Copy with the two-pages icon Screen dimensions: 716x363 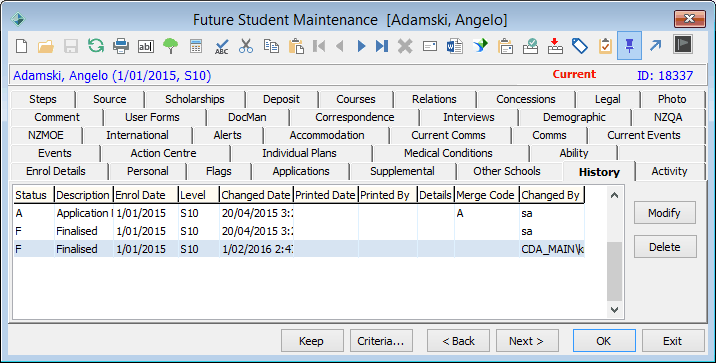point(271,46)
